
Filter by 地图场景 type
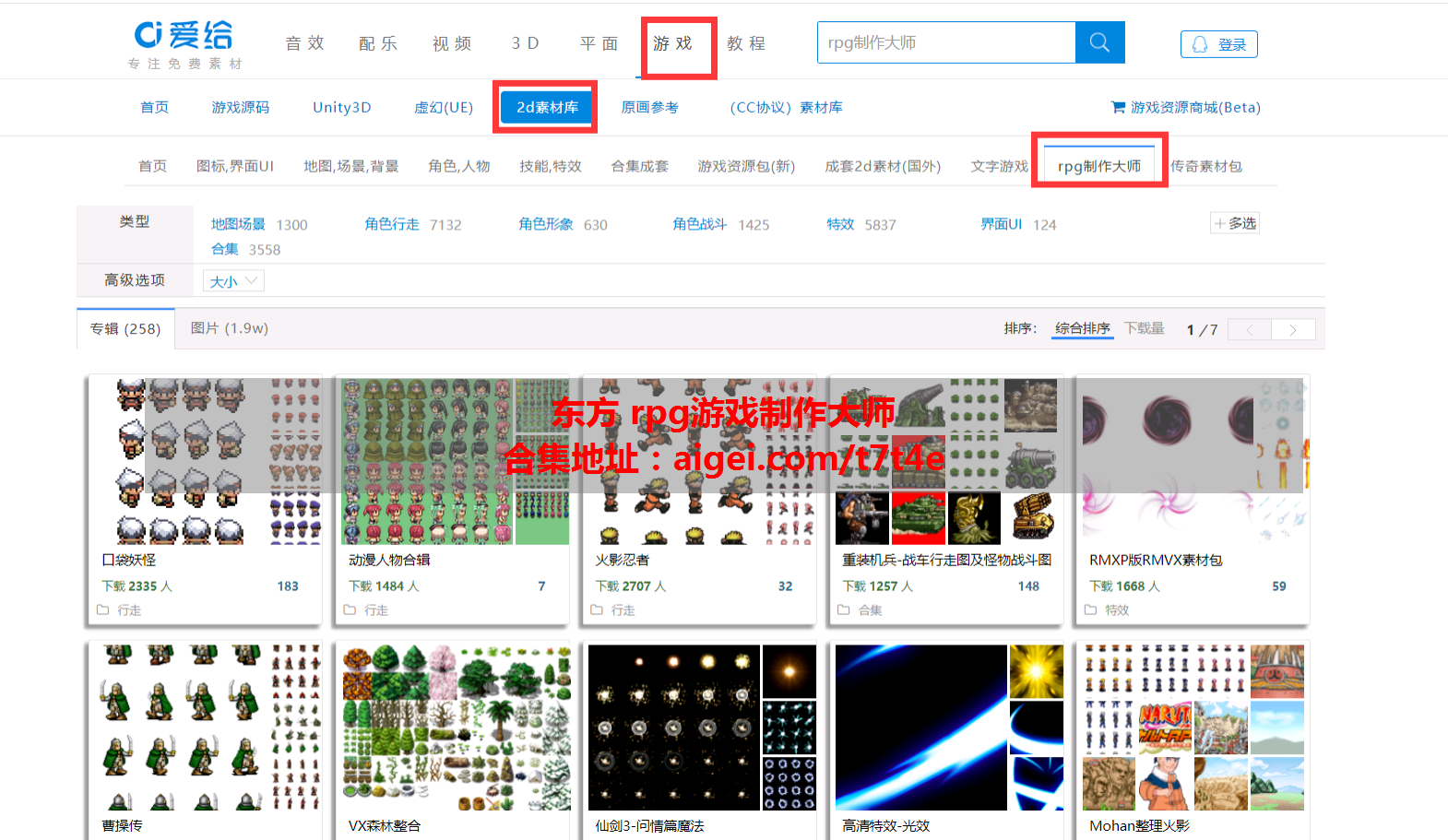tap(238, 224)
